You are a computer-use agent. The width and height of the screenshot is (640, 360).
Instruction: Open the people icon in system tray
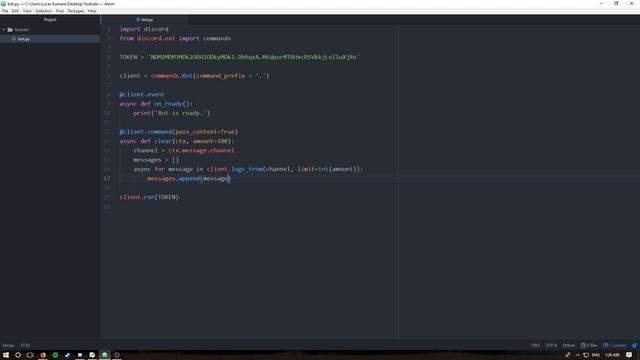point(568,355)
